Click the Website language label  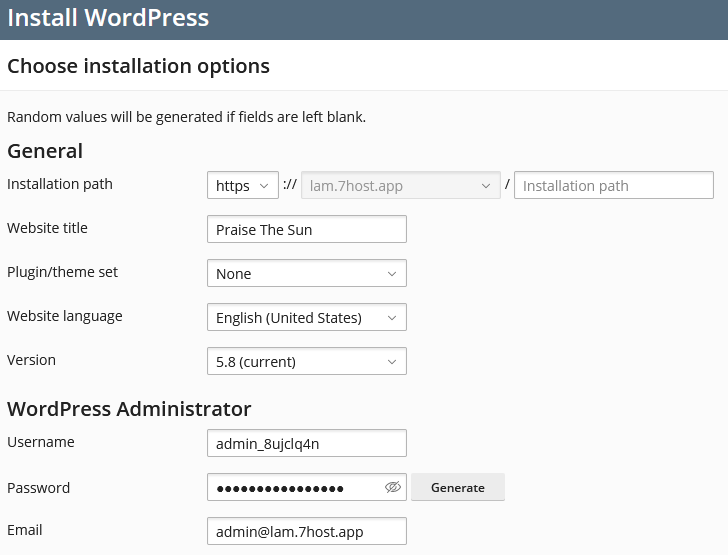[x=65, y=316]
